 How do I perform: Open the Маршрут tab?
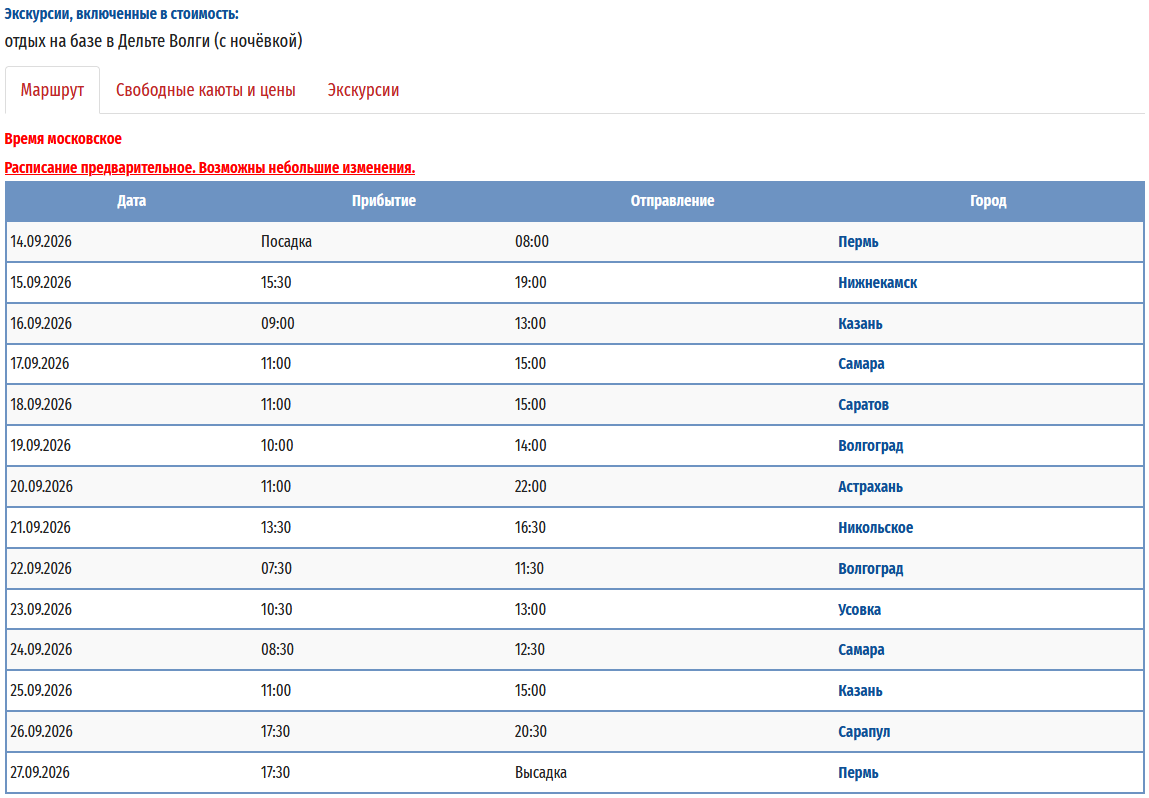52,90
